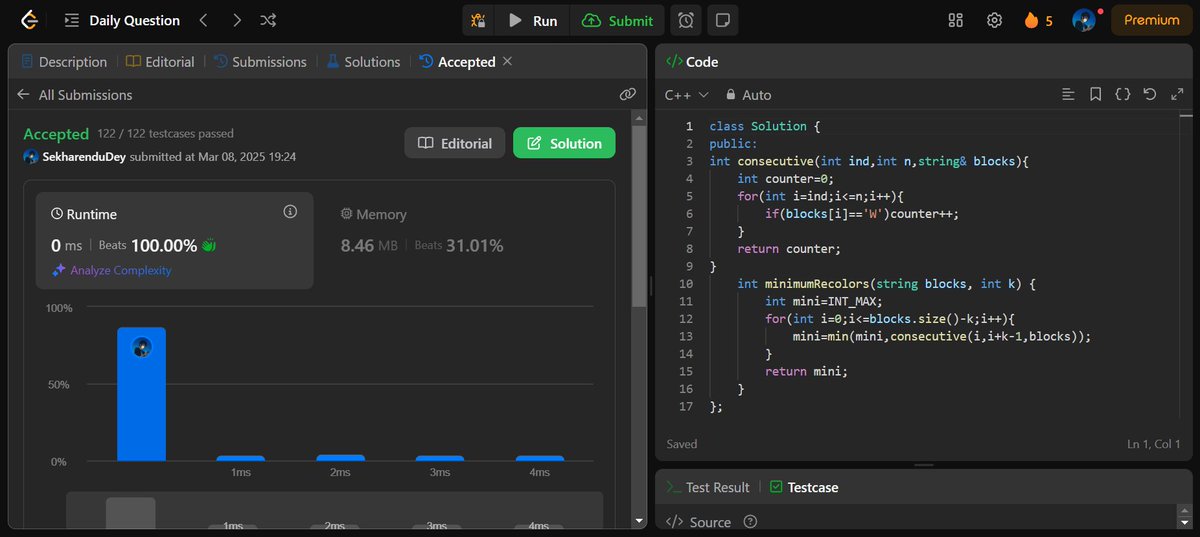Screen dimensions: 1200x537
Task: Open settings gear icon
Action: (x=994, y=20)
